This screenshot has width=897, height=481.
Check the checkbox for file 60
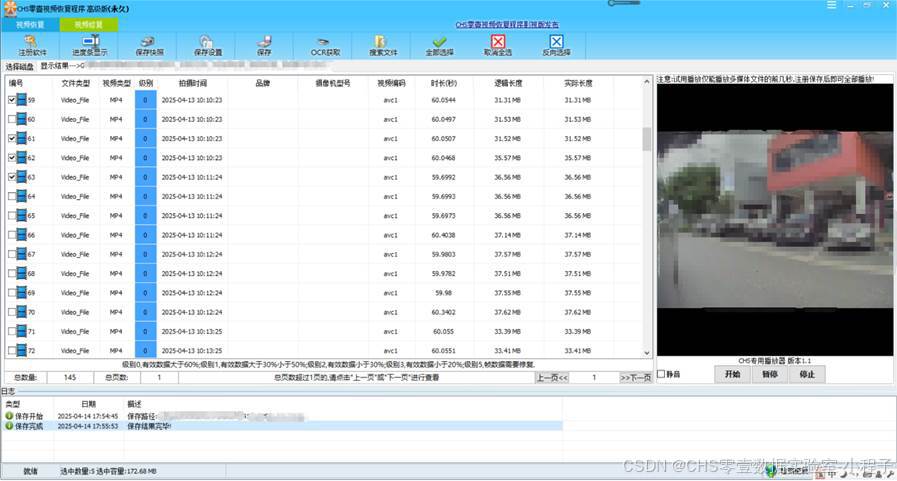click(12, 119)
